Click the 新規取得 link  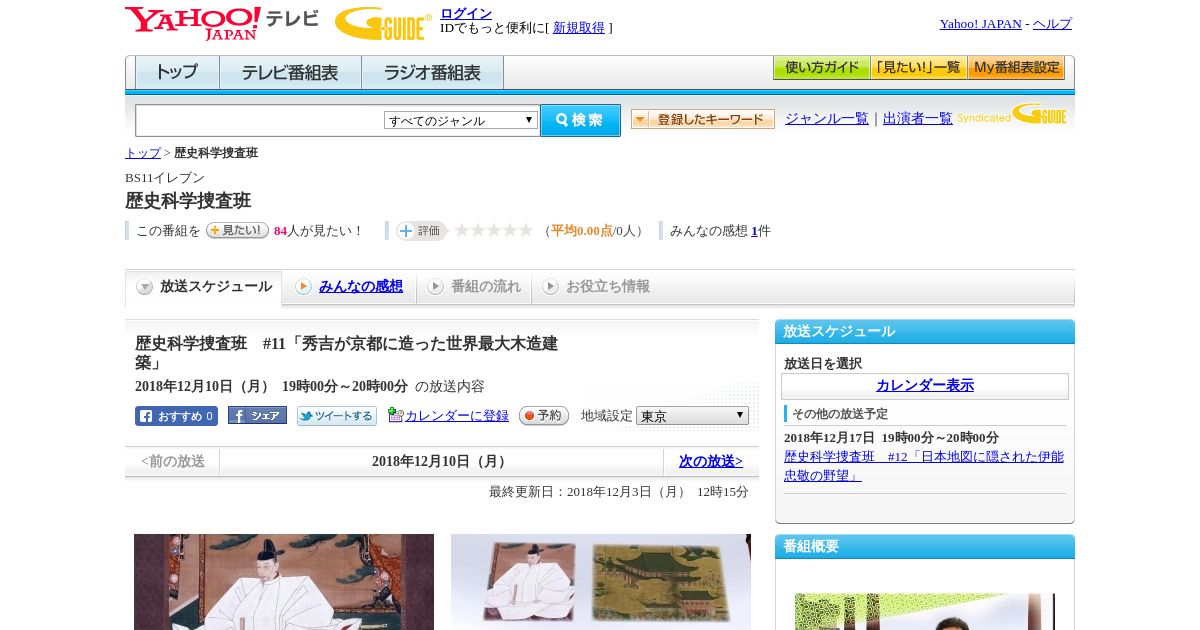coord(579,28)
